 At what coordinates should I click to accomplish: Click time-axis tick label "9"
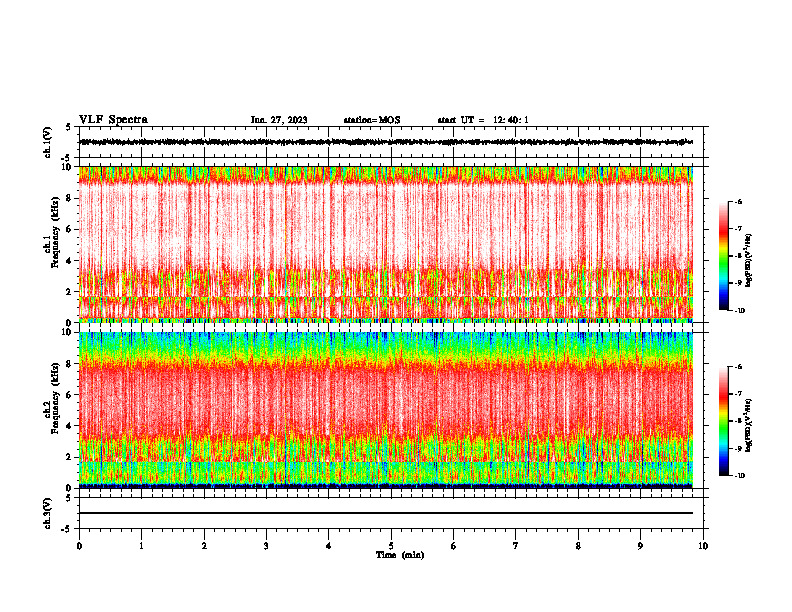pyautogui.click(x=640, y=546)
